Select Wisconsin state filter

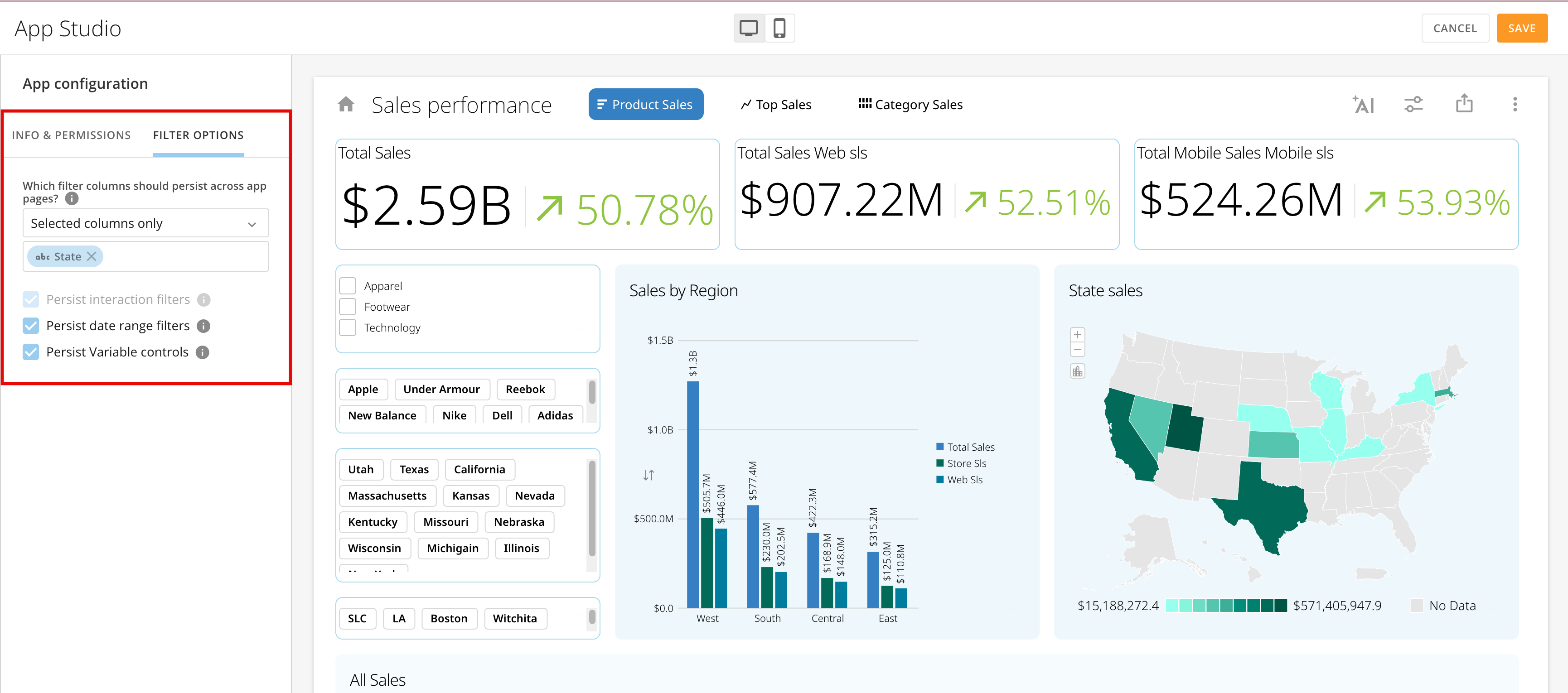(374, 548)
